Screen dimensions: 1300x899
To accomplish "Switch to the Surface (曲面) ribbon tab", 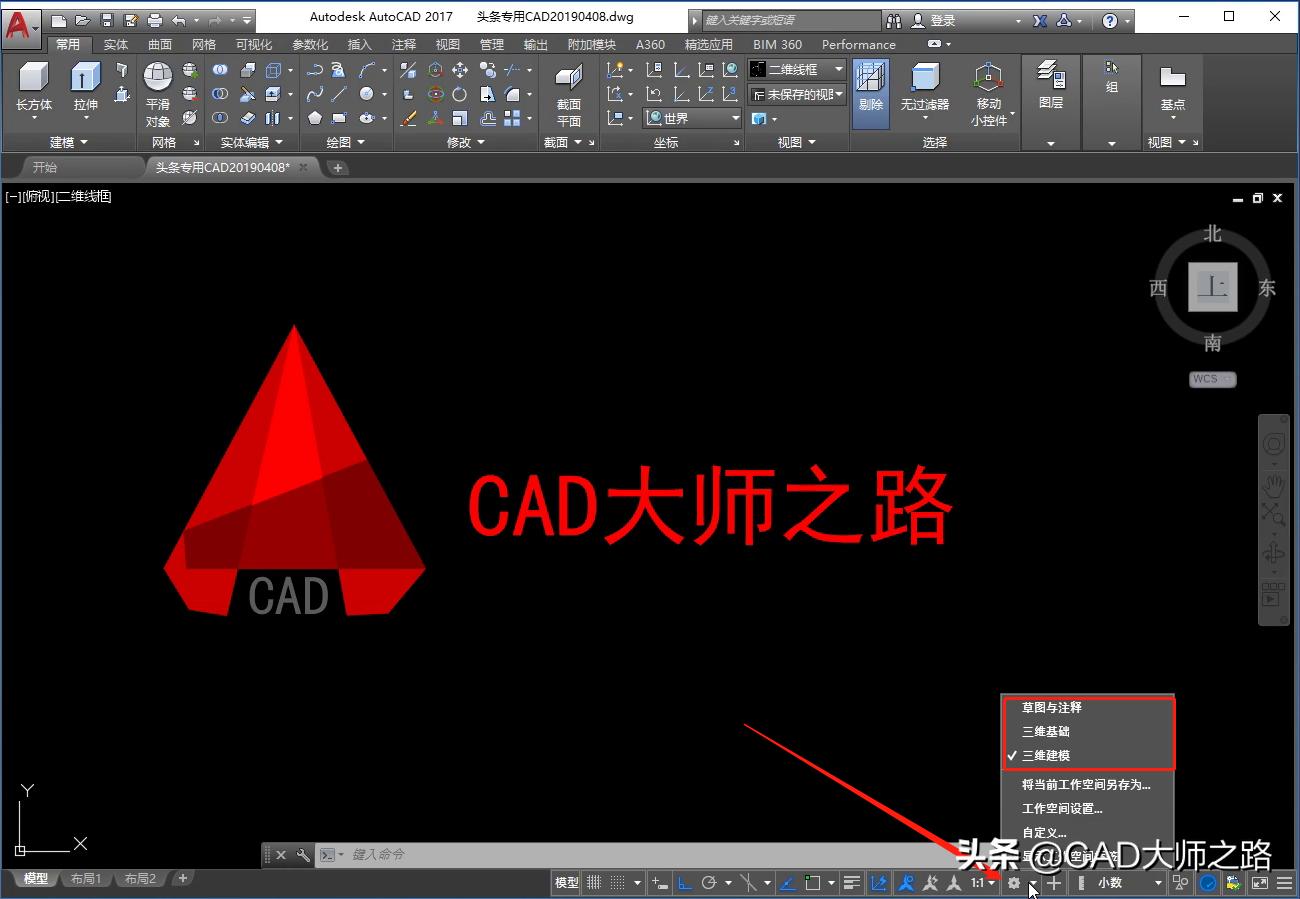I will 160,44.
